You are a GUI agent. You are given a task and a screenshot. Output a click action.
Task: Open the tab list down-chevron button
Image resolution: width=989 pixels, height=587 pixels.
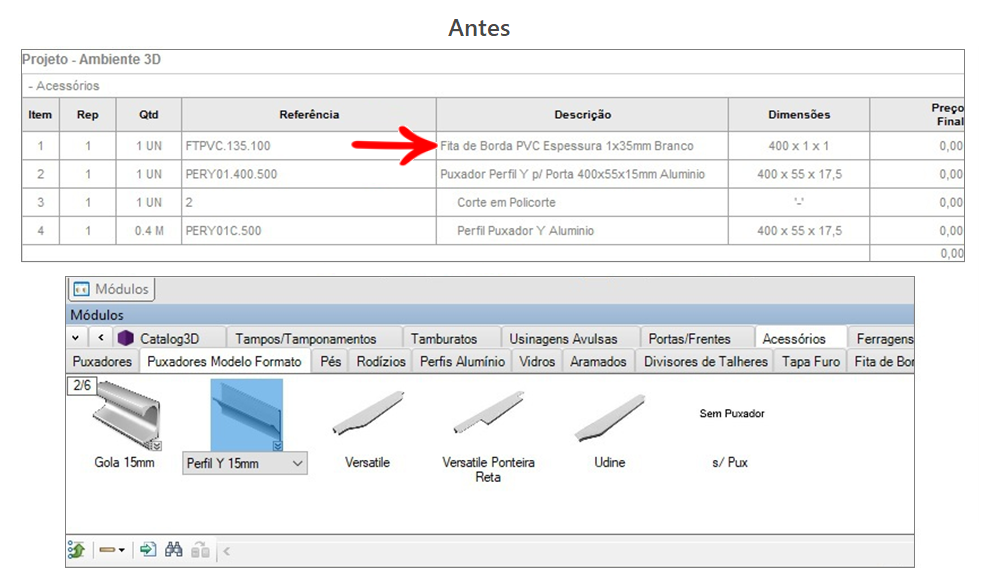pos(76,338)
